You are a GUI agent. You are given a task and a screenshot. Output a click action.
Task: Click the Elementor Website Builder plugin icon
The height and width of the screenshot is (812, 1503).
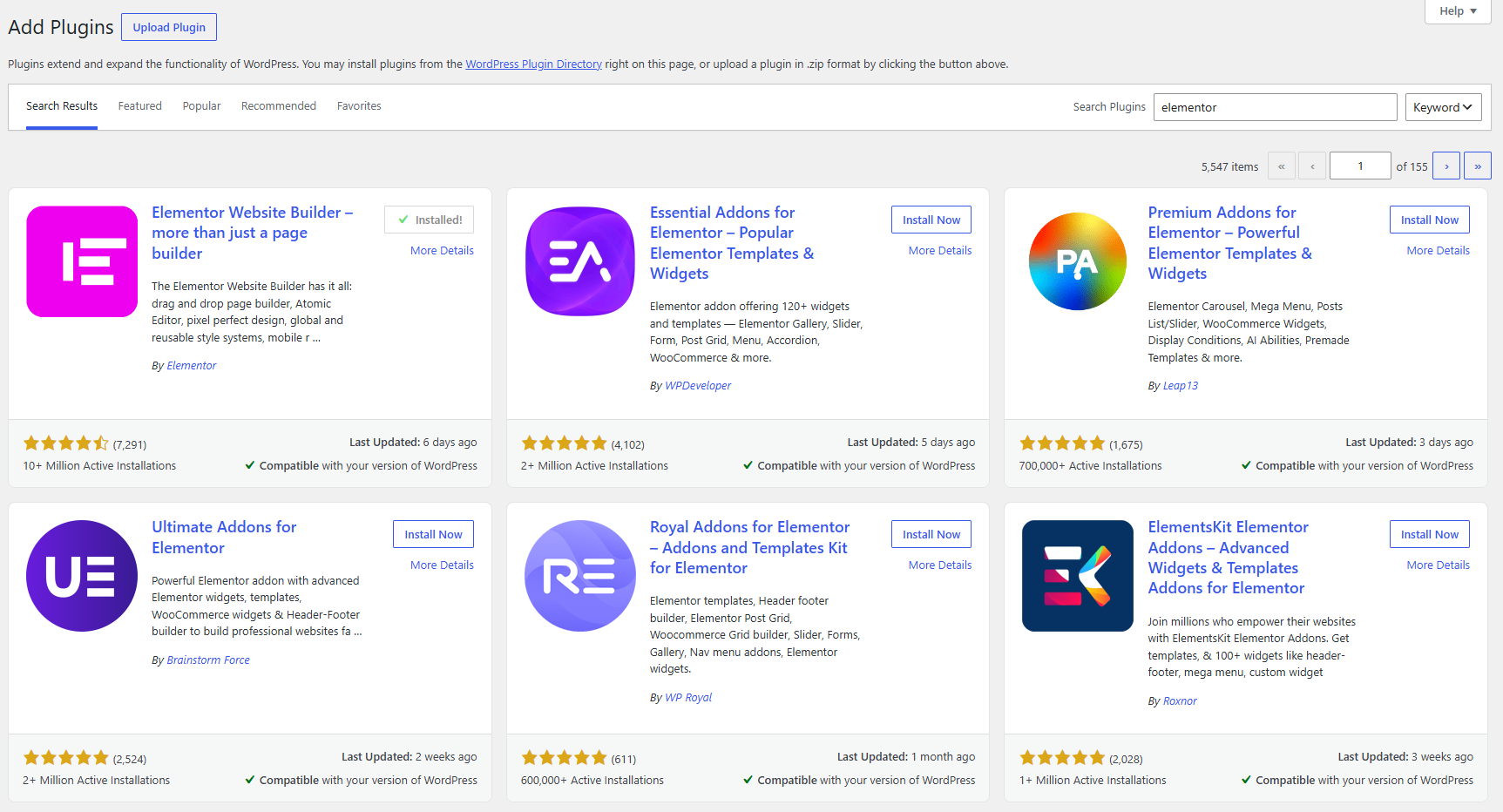coord(82,261)
